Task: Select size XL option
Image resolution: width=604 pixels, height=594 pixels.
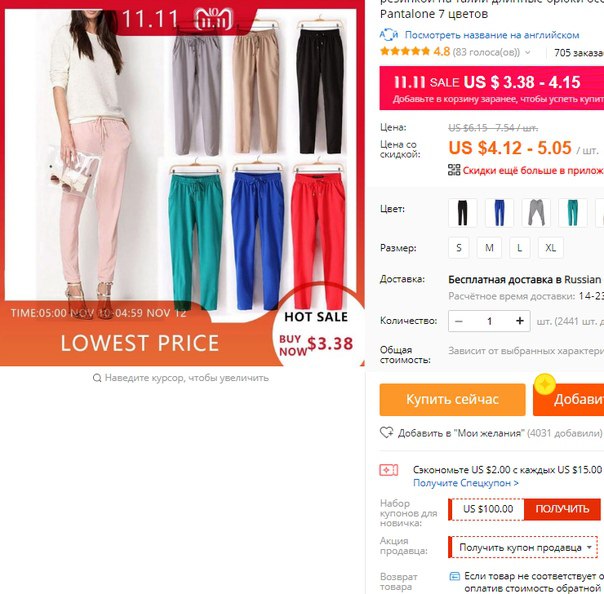Action: point(550,248)
